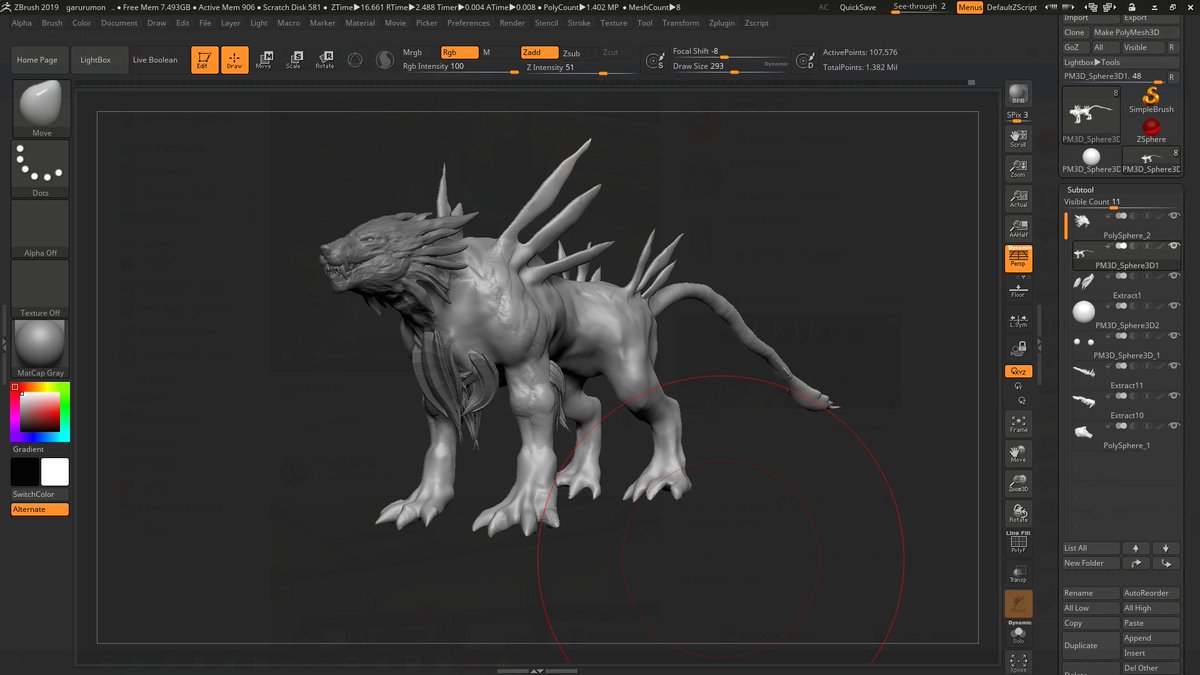The image size is (1200, 675).
Task: Pick a color in the color picker square
Action: (40, 412)
